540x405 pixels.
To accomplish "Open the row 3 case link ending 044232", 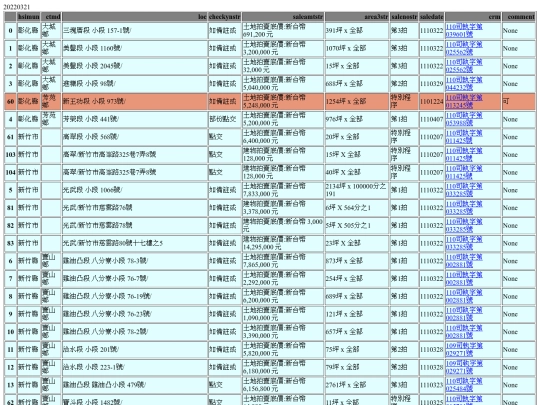I will click(x=464, y=84).
